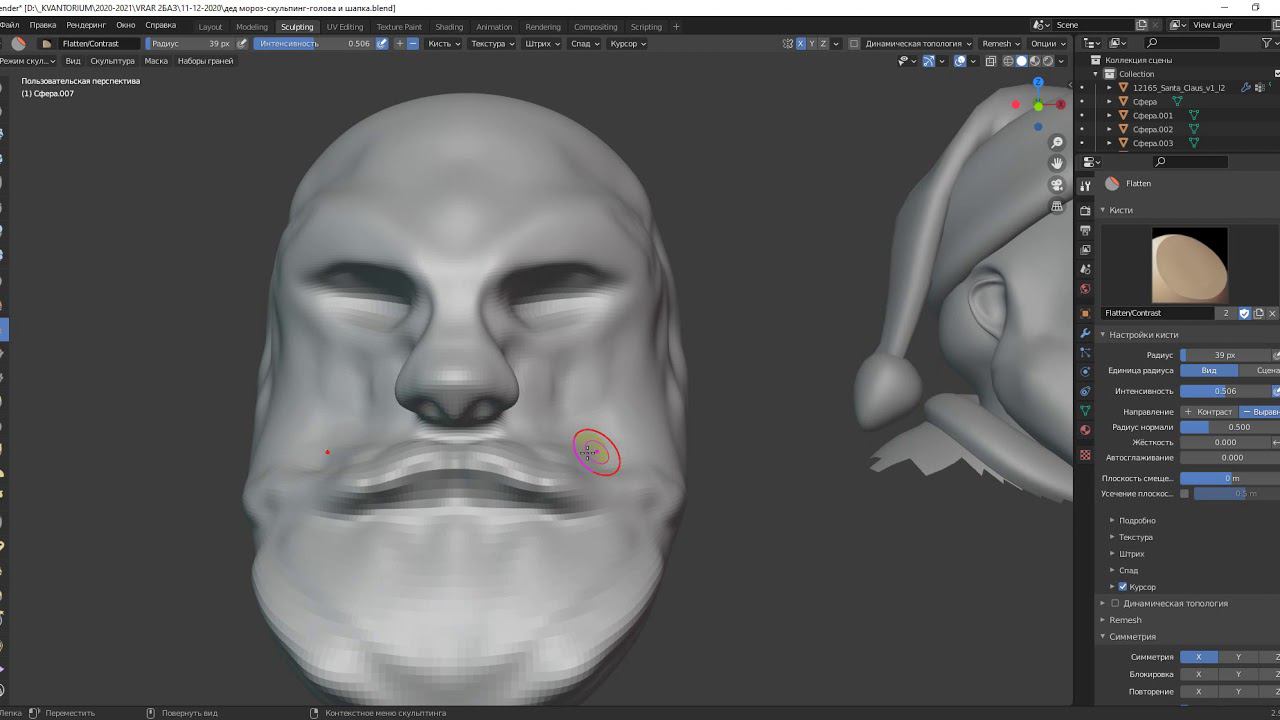Open the Object Data green triangle tab
This screenshot has width=1280, height=720.
click(x=1085, y=411)
